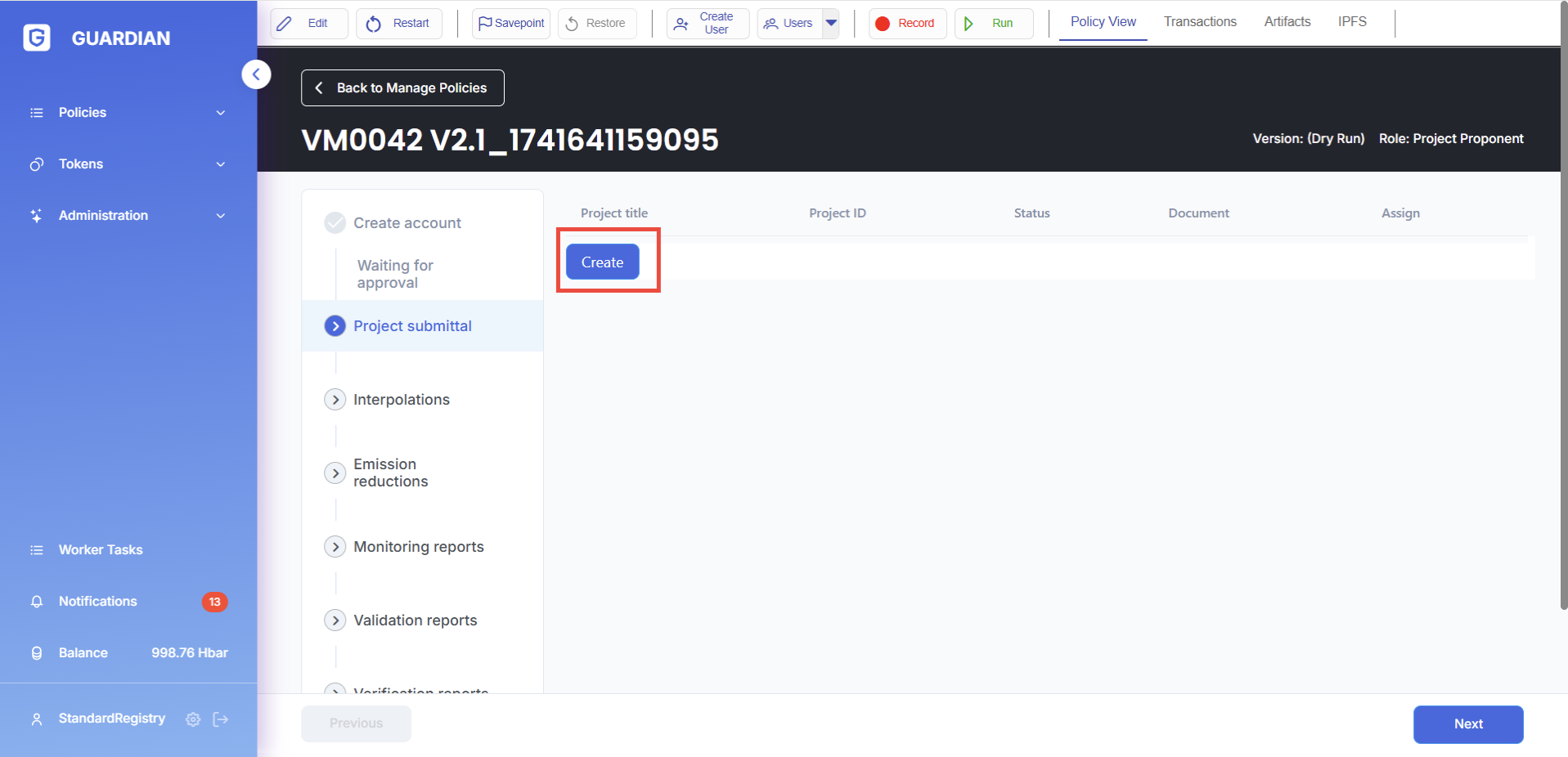Select the Monitoring reports step
Image resolution: width=1568 pixels, height=757 pixels.
pyautogui.click(x=419, y=547)
